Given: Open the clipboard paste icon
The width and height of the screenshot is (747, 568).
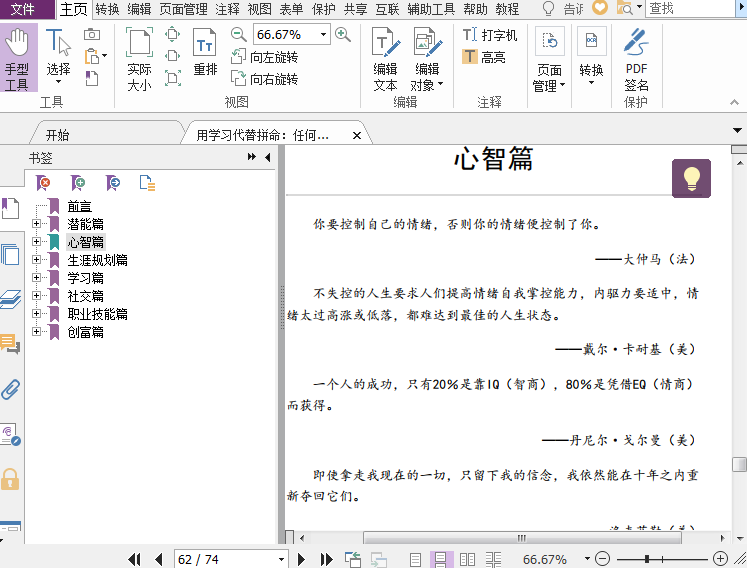Looking at the screenshot, I should (92, 56).
